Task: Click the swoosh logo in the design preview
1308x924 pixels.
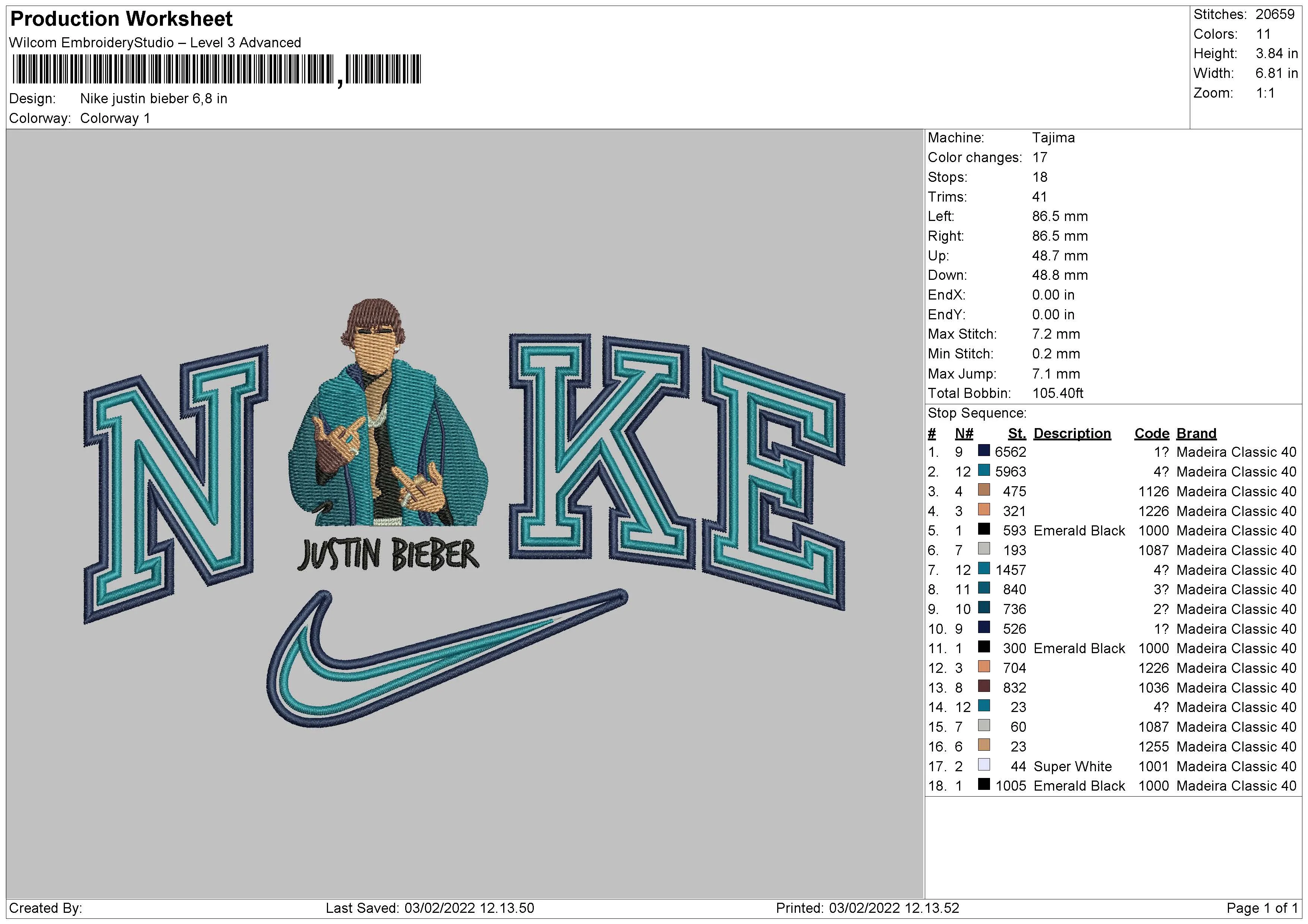Action: click(x=447, y=659)
